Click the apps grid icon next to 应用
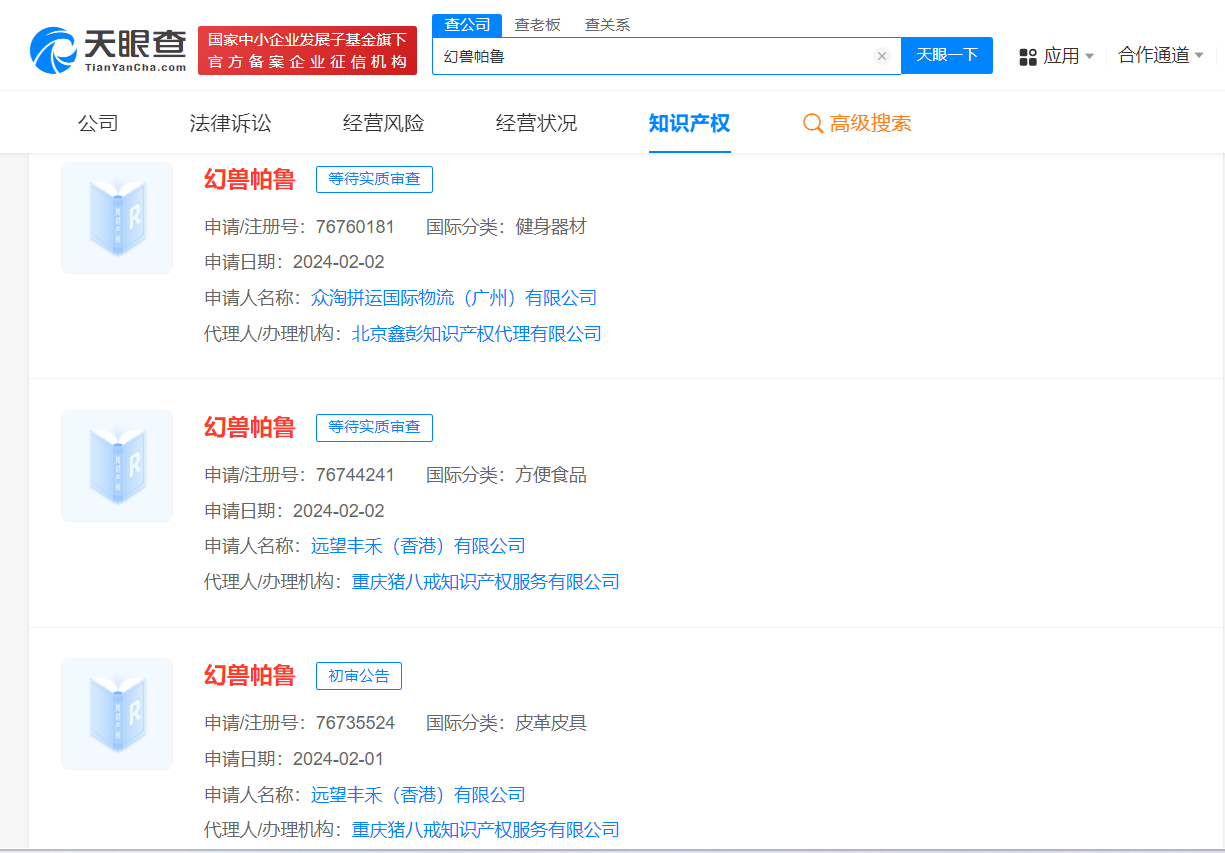 click(x=1027, y=57)
